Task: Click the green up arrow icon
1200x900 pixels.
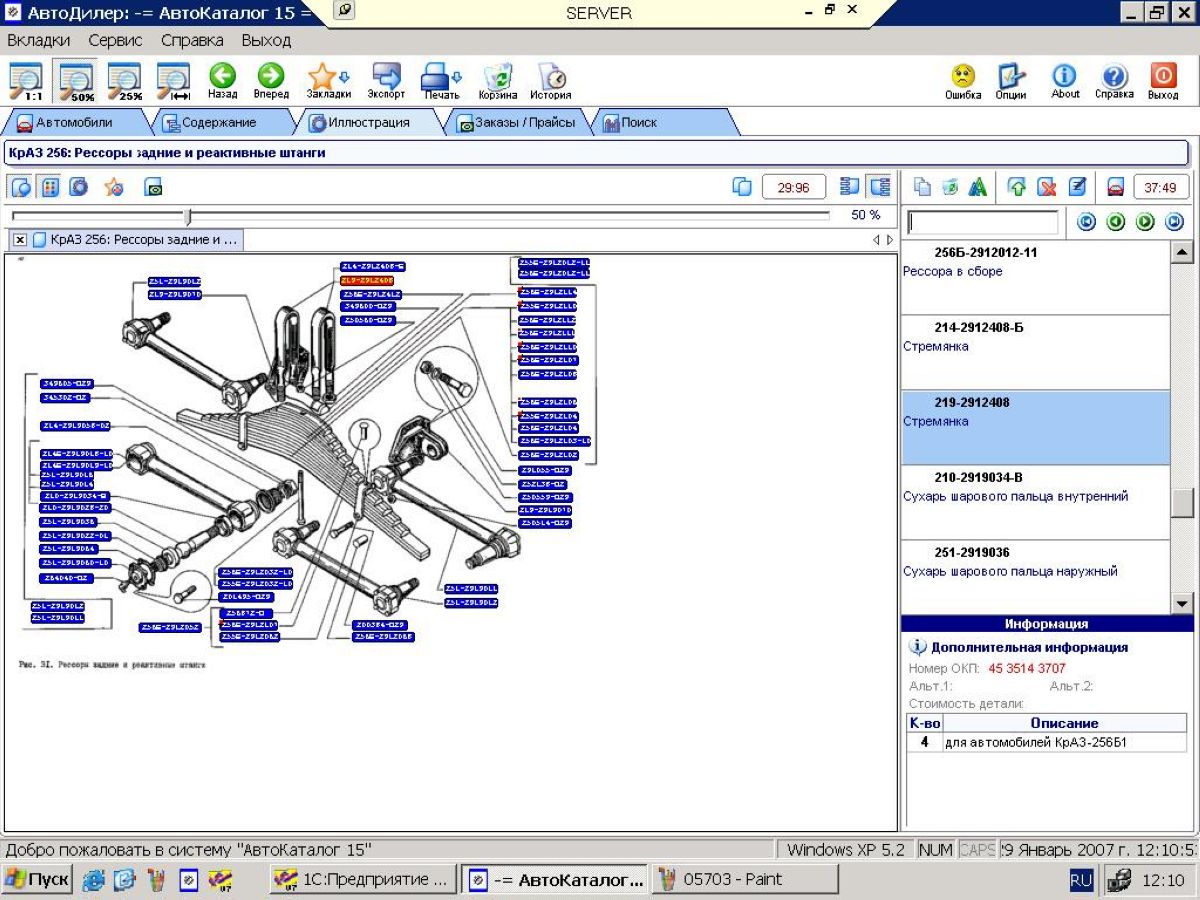Action: pyautogui.click(x=1017, y=187)
